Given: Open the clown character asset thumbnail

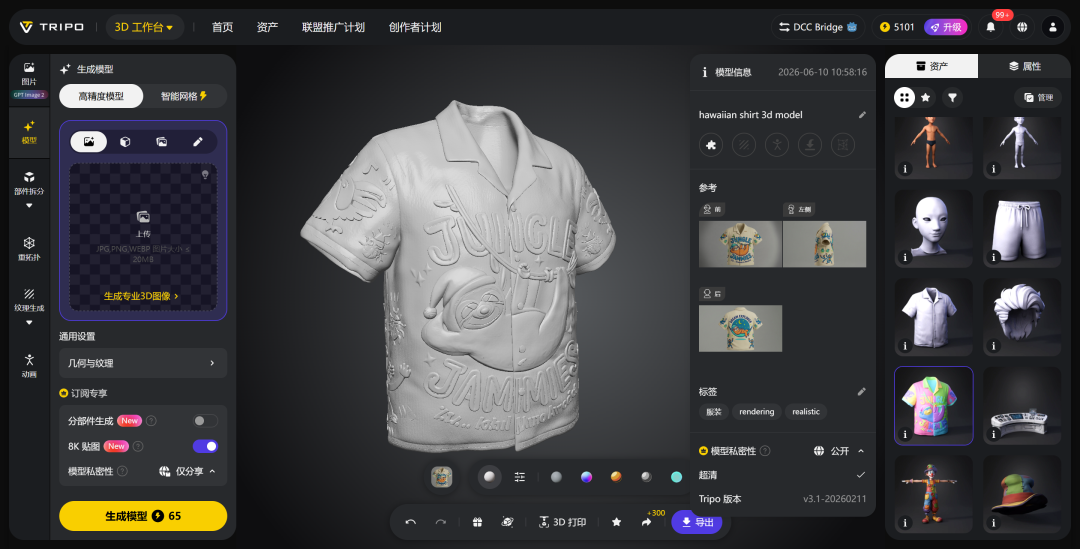Looking at the screenshot, I should coord(933,493).
